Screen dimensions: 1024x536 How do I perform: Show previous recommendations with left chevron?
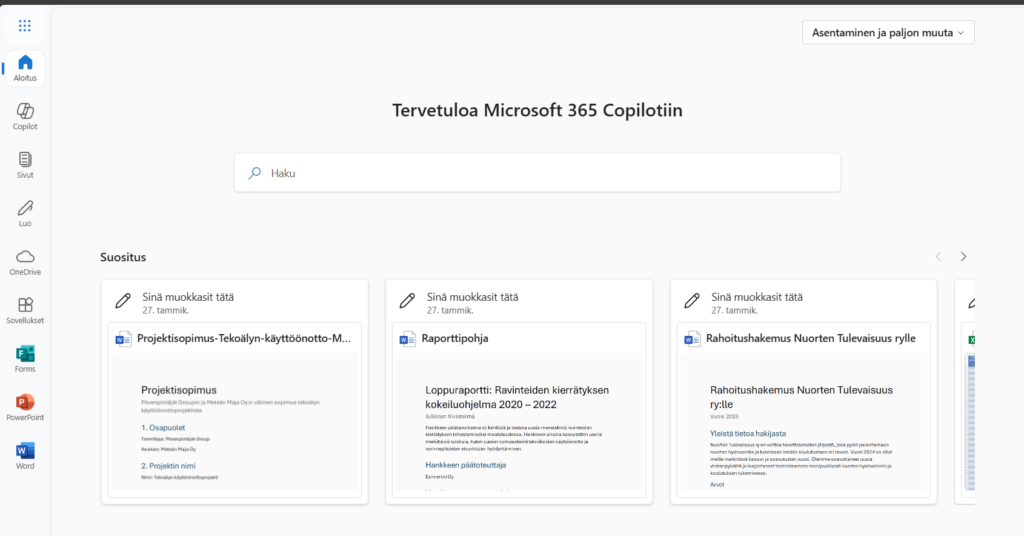[938, 257]
